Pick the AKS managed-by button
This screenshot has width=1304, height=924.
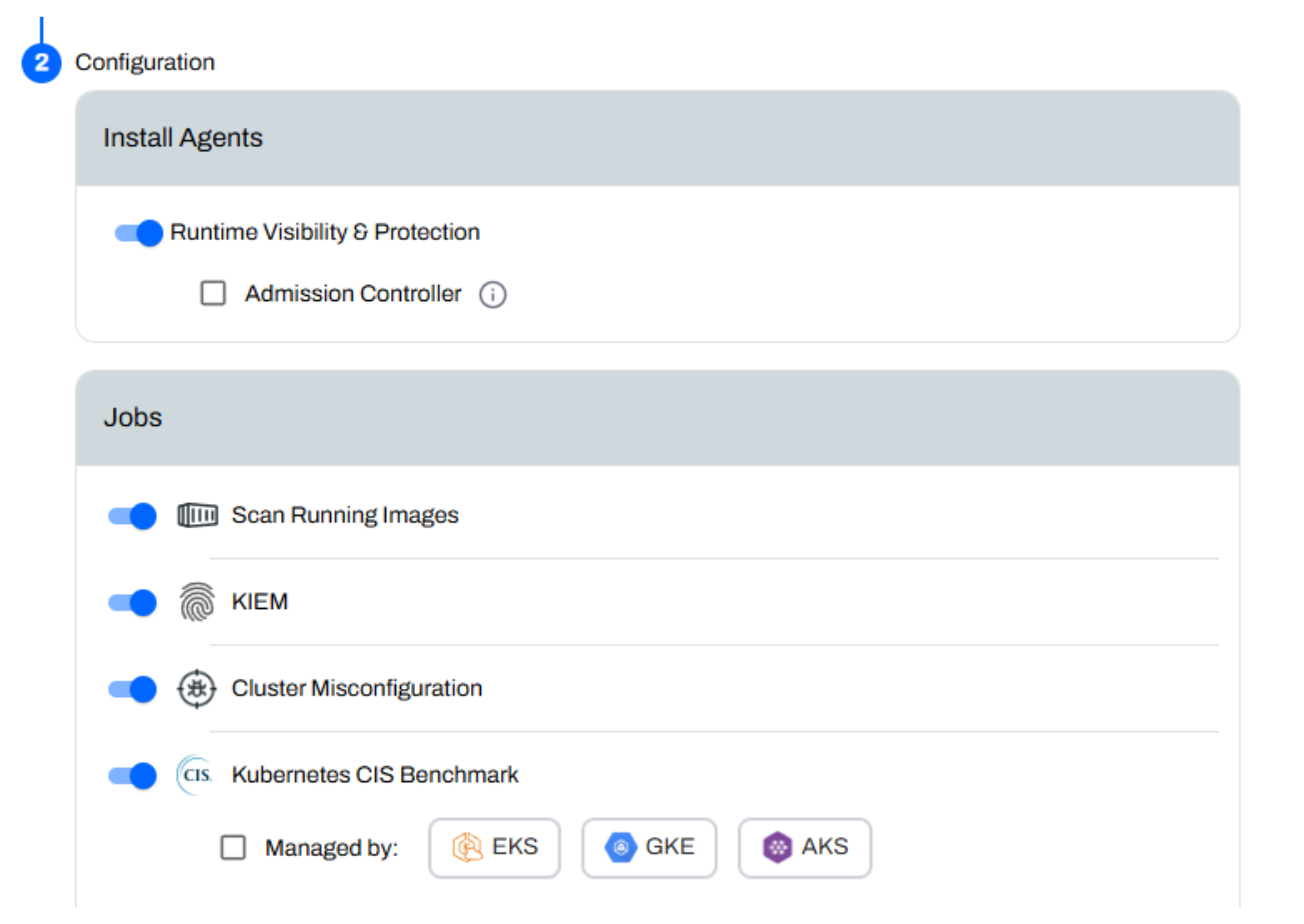coord(805,848)
